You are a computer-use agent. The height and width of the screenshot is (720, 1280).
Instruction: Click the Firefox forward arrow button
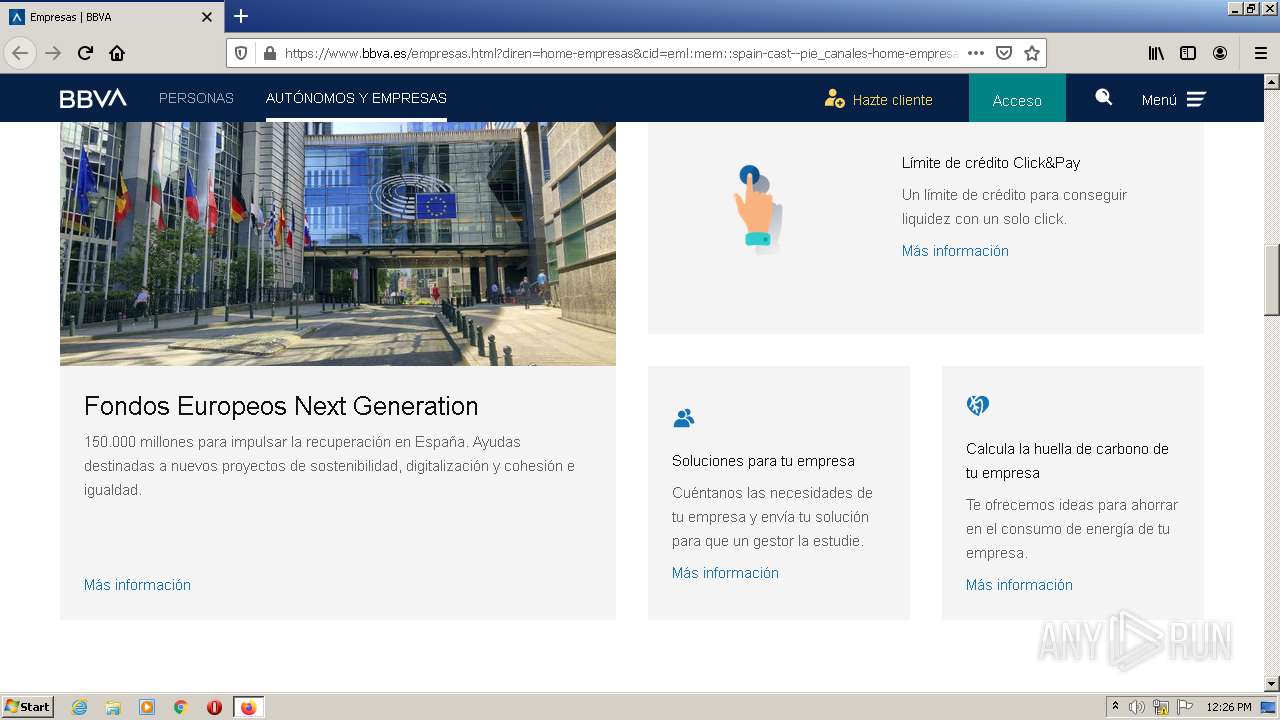[x=53, y=53]
